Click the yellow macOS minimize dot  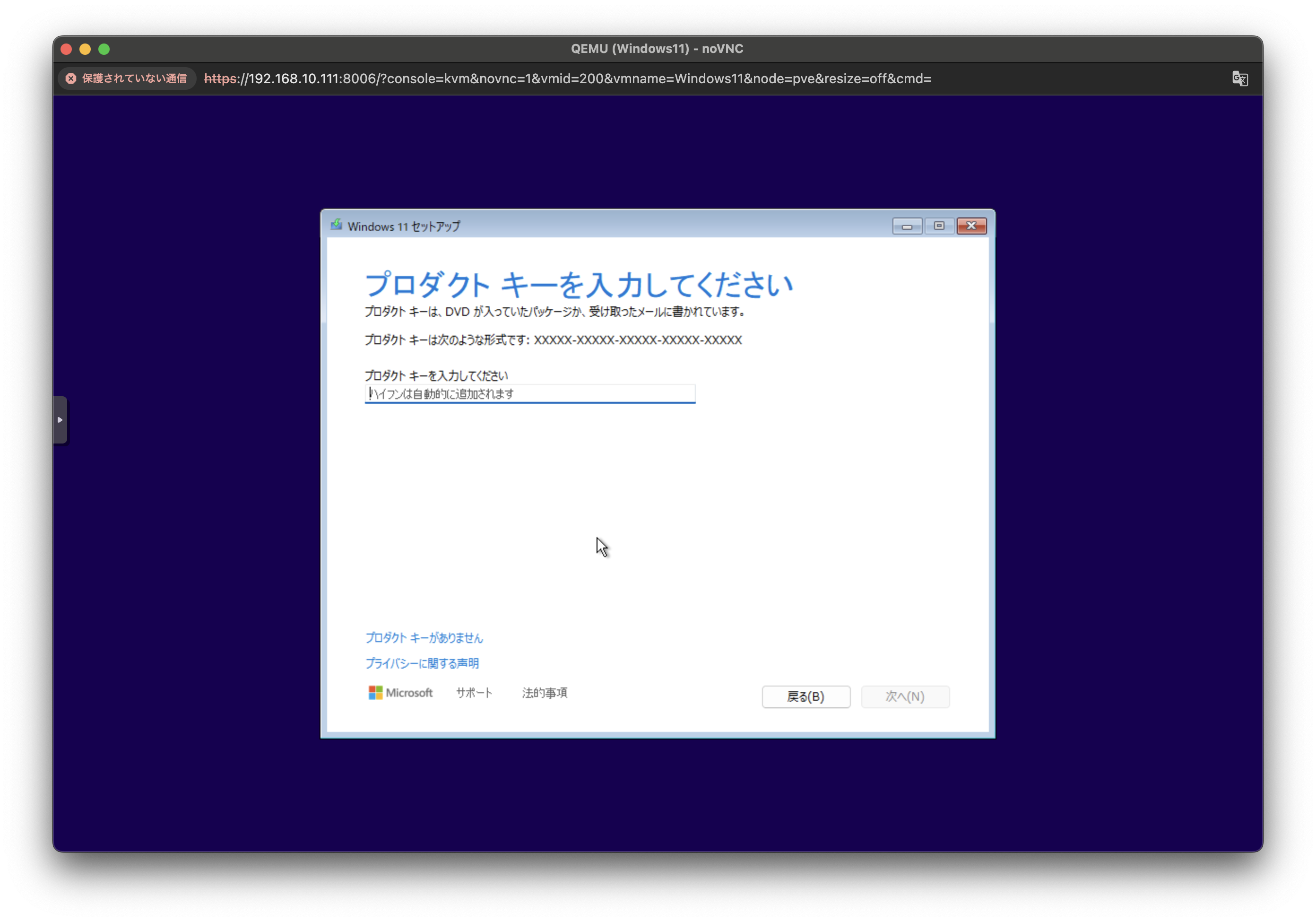tap(86, 49)
